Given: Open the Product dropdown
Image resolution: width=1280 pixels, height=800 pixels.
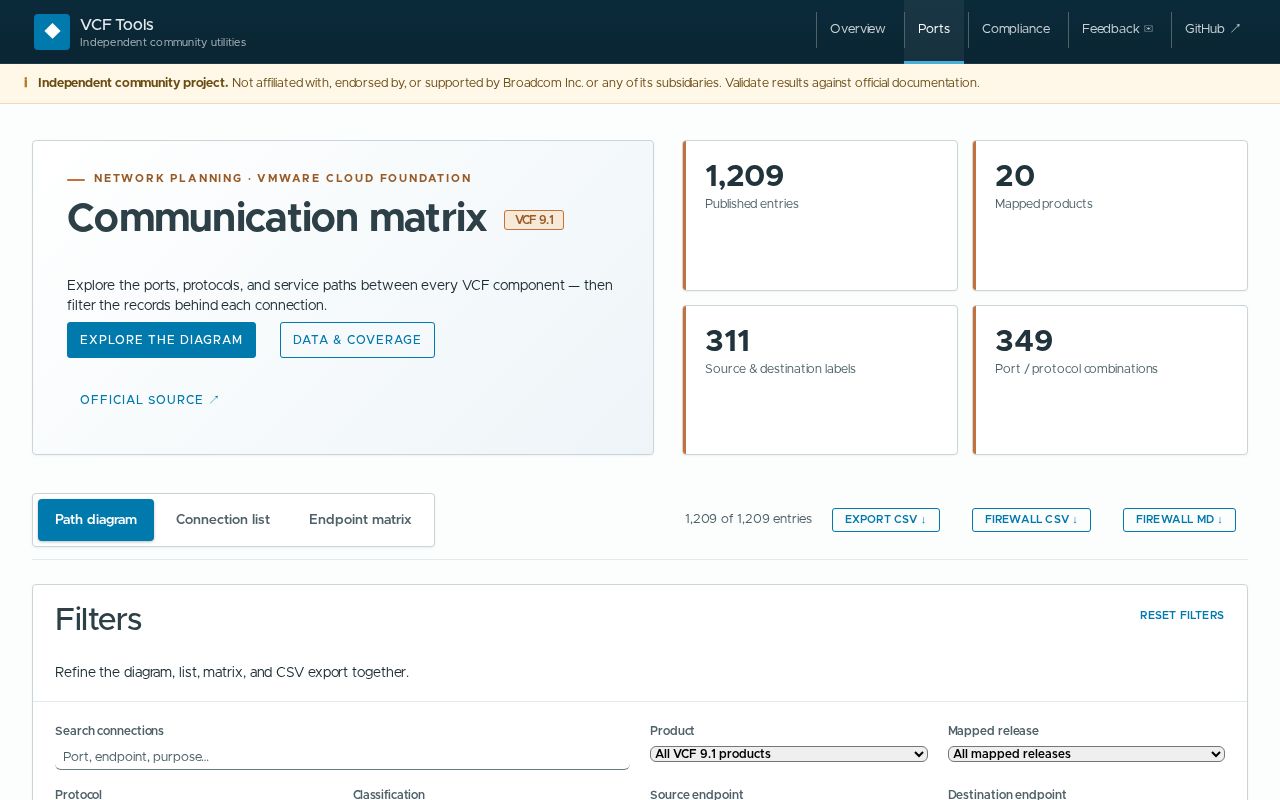Looking at the screenshot, I should point(789,754).
